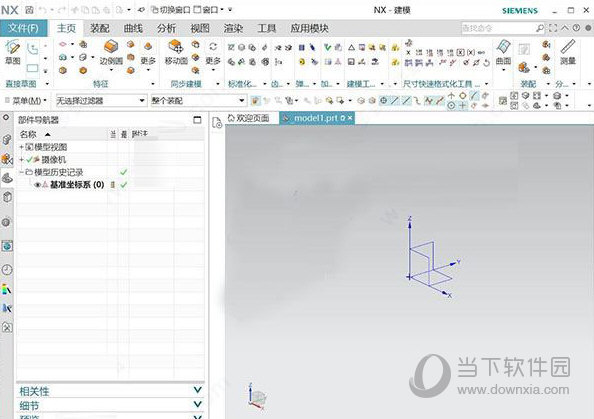Open the 文件(F) menu button
Viewport: 594px width, 419px height.
pos(23,28)
